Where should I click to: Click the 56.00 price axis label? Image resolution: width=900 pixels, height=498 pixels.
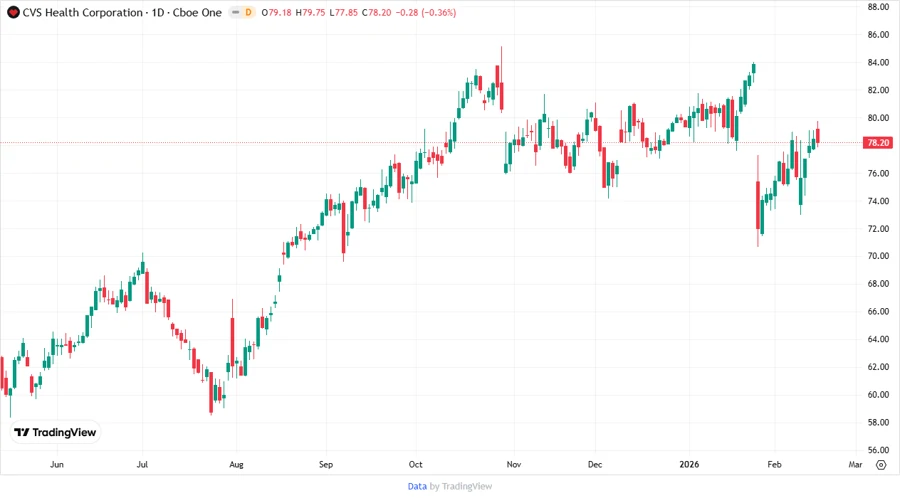[x=878, y=450]
